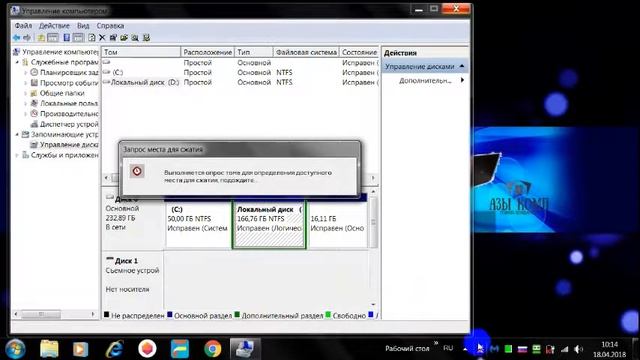Expand the Общие папки tree node
This screenshot has height=360, width=640.
pyautogui.click(x=25, y=93)
